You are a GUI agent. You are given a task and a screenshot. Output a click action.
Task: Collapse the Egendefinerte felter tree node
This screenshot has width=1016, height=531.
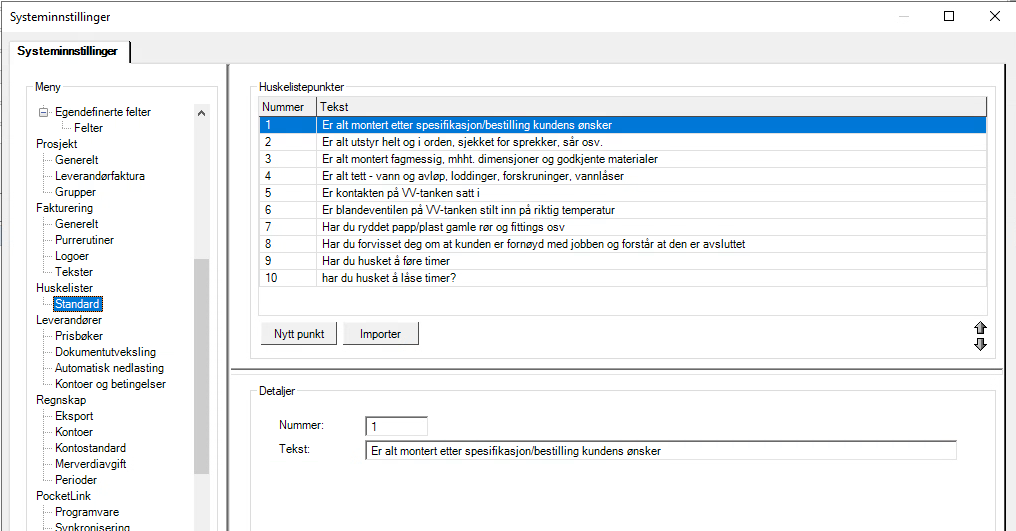pos(43,112)
